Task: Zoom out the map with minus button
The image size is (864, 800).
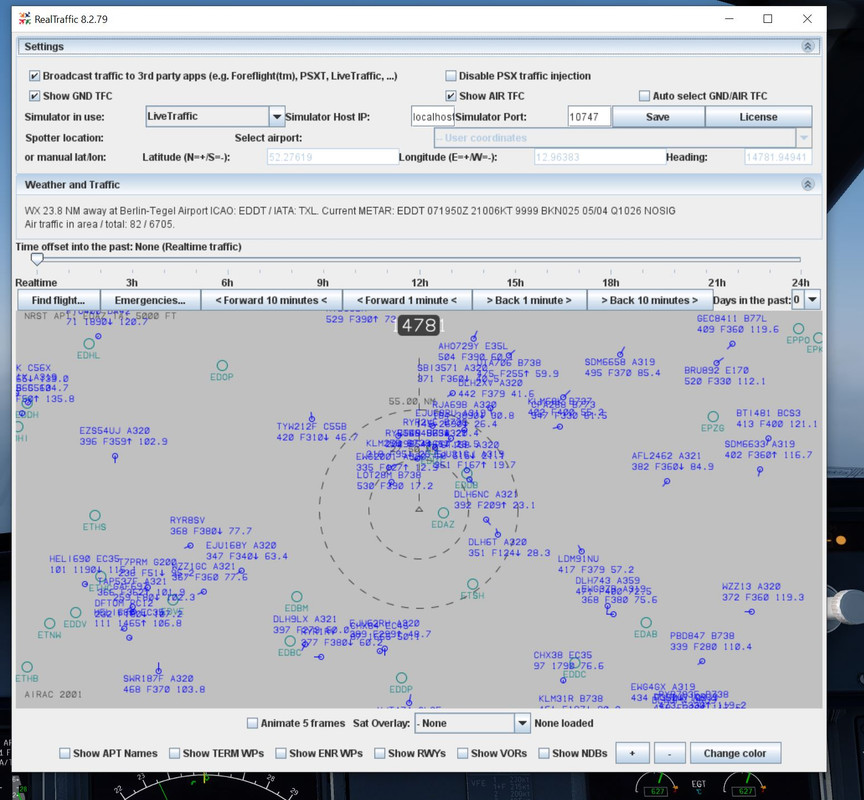Action: coord(669,753)
